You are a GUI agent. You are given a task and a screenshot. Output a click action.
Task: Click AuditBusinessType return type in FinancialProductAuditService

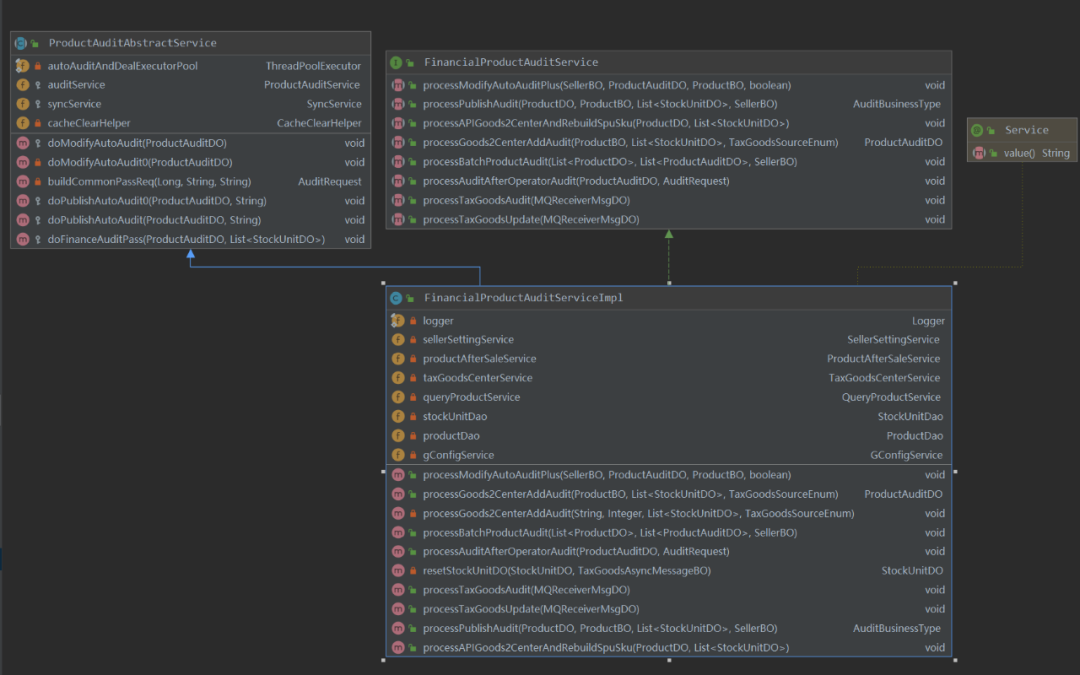[897, 104]
